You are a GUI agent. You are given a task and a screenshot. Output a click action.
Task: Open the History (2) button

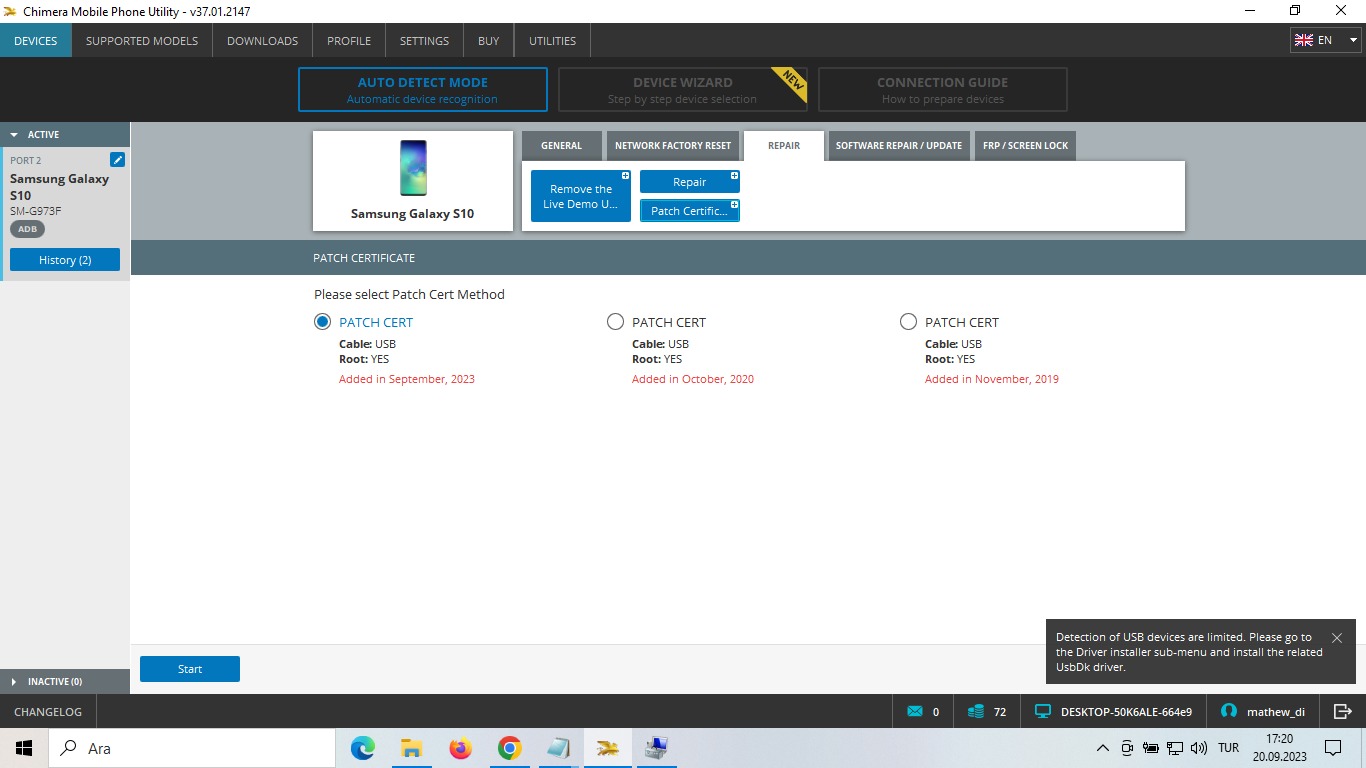point(65,260)
